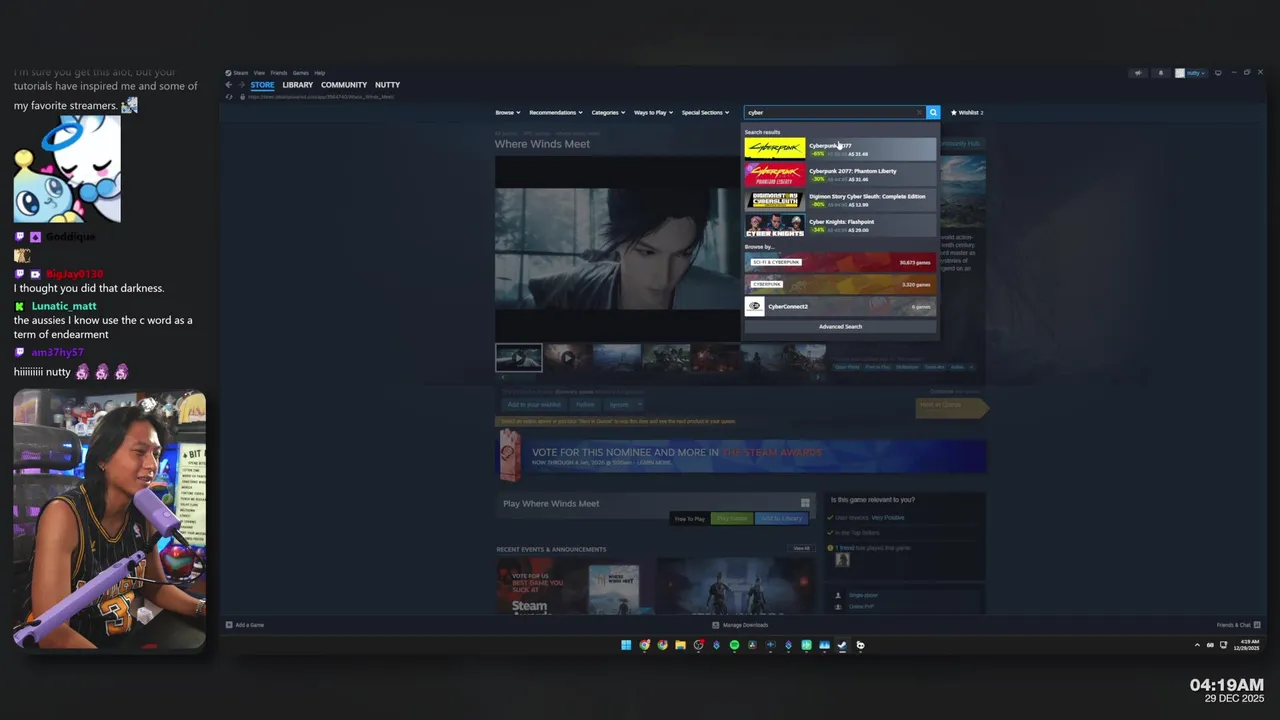This screenshot has width=1280, height=720.
Task: Open Spotify from the taskbar
Action: coord(734,645)
